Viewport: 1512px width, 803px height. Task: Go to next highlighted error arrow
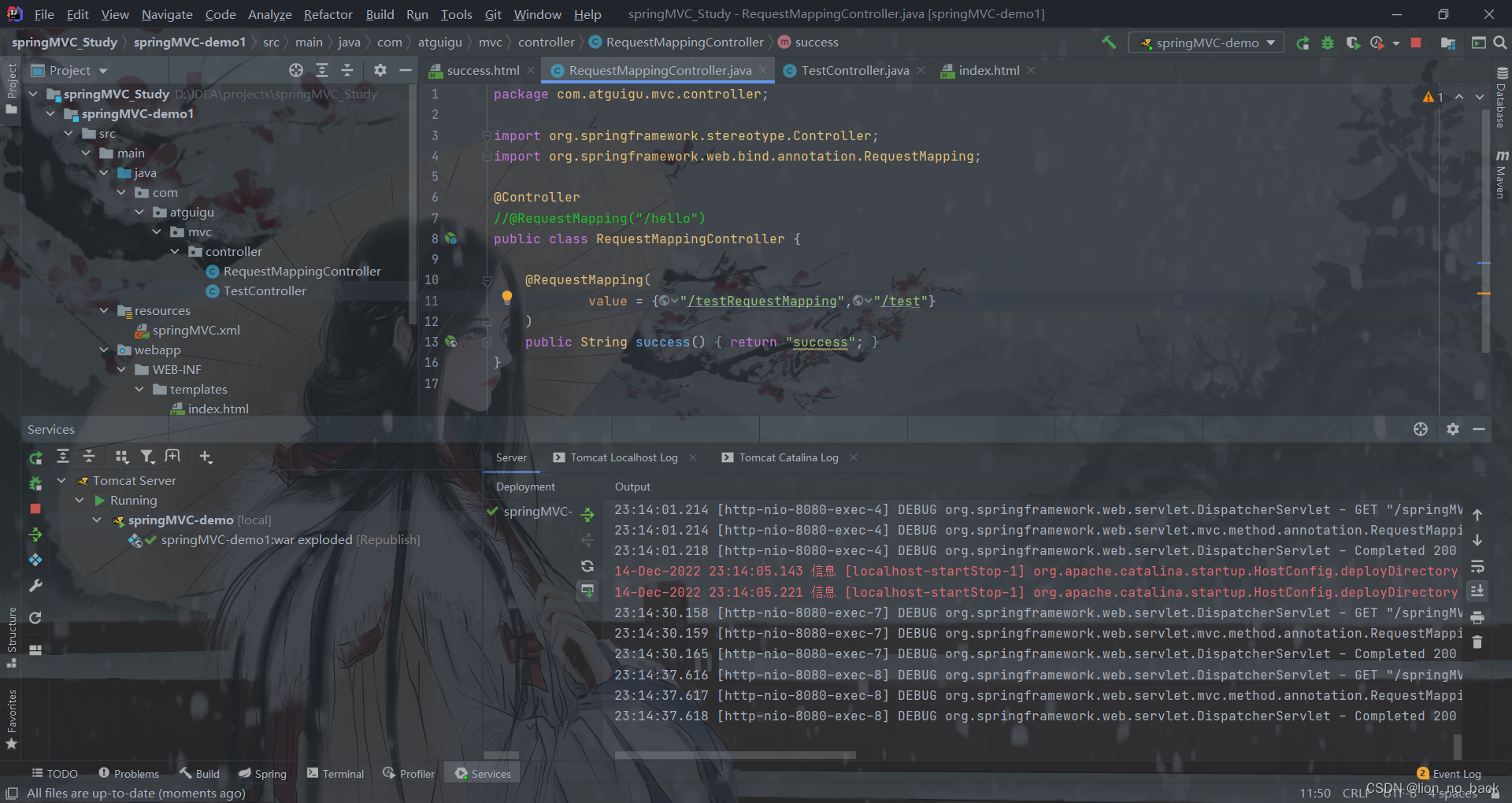point(1480,97)
